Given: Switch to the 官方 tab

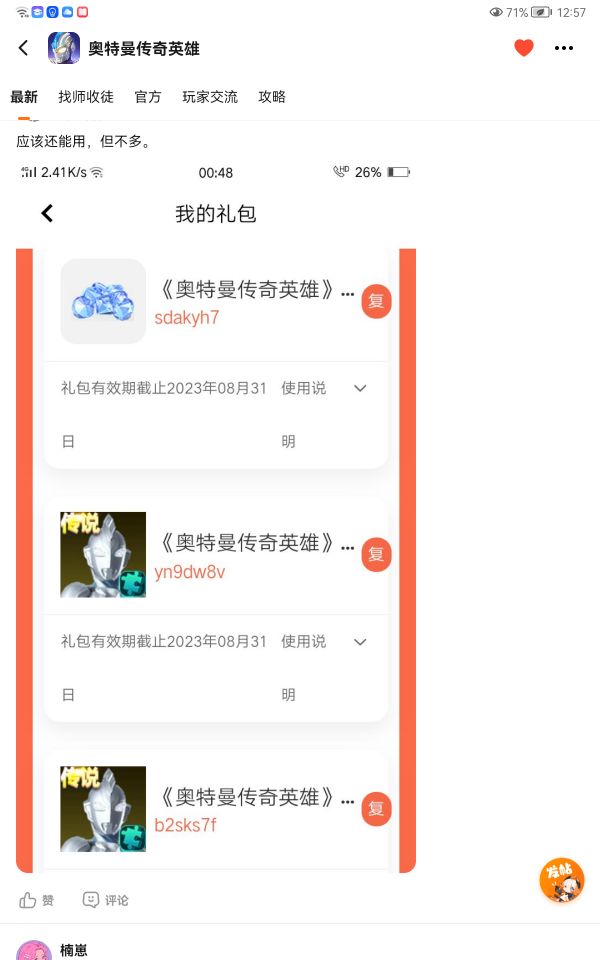Looking at the screenshot, I should (148, 97).
